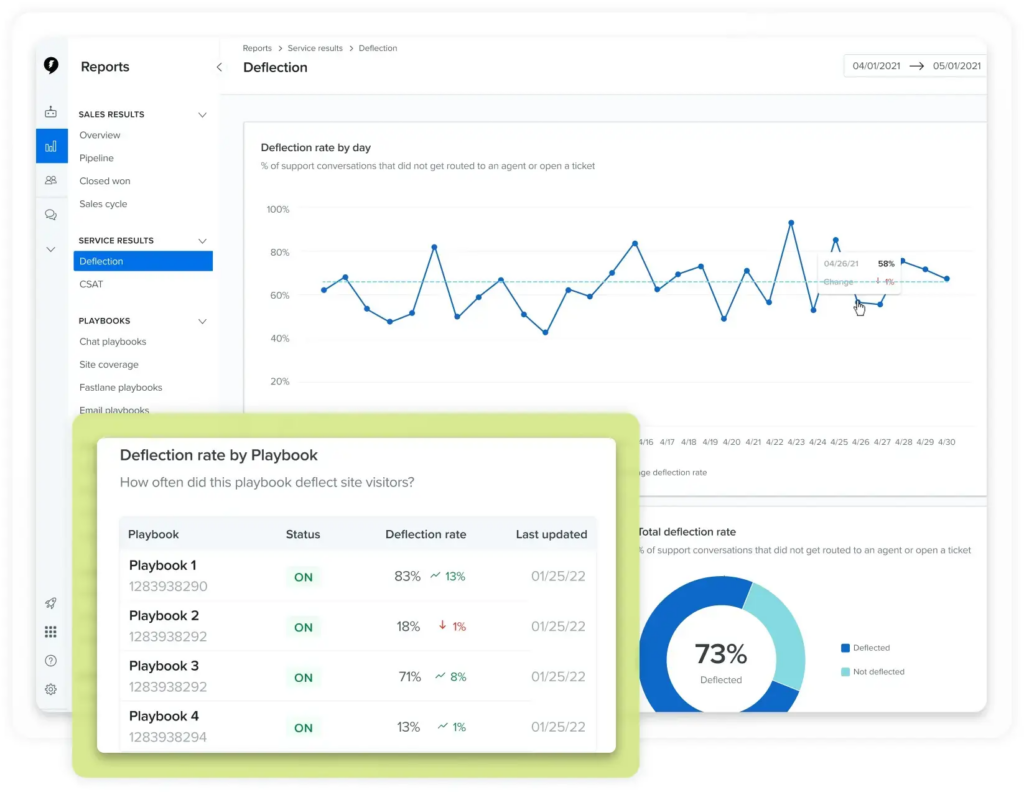The height and width of the screenshot is (792, 1024).
Task: Toggle the ON status for Playbook 2
Action: click(303, 627)
